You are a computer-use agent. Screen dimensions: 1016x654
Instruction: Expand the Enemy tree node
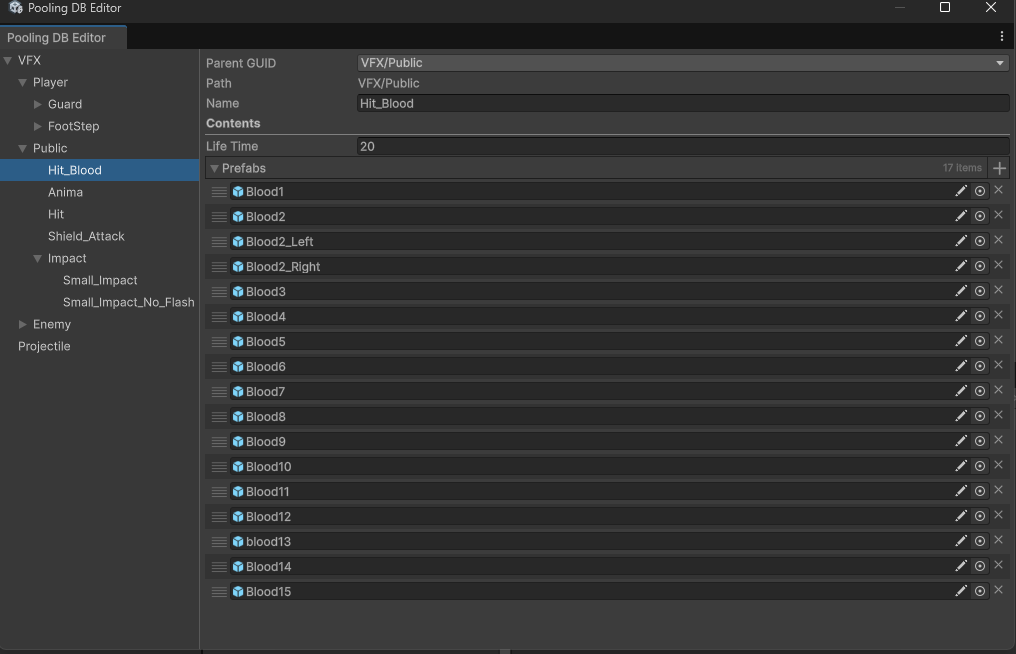coord(23,324)
